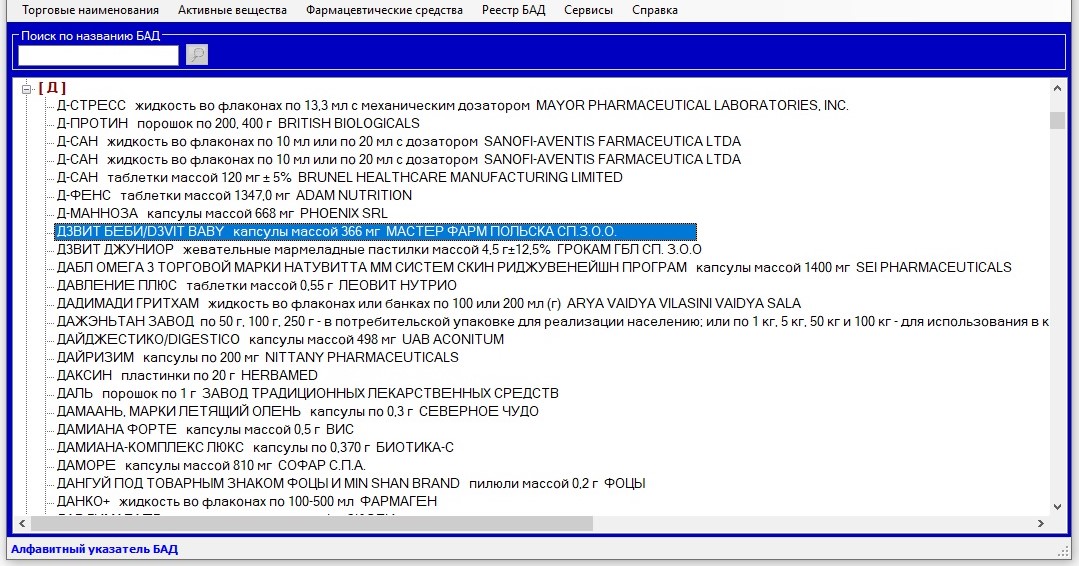Select ДАМИАНА ФОРТЕ entry
Screen dimensions: 1079x566
[x=205, y=429]
